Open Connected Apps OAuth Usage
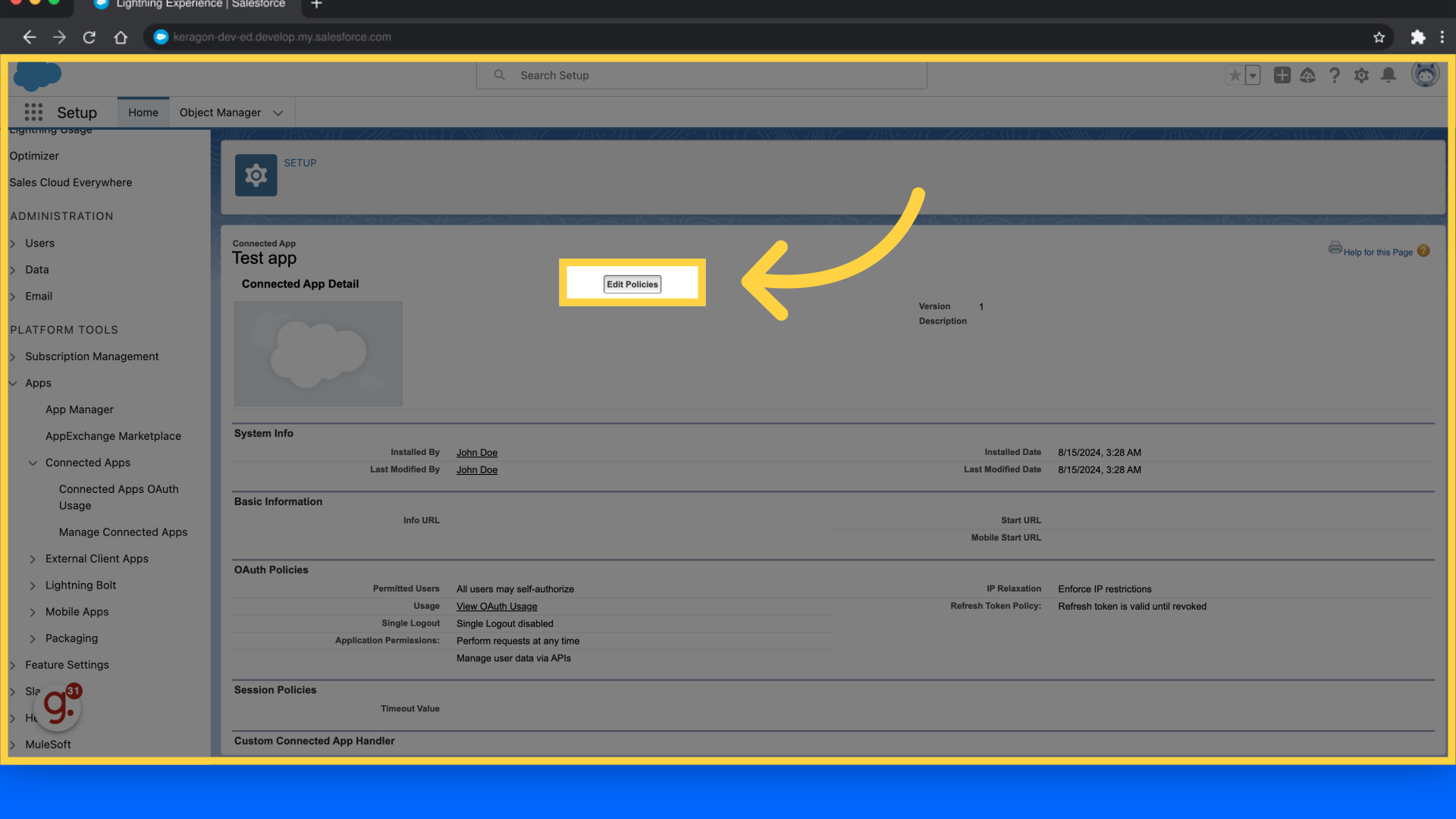Viewport: 1456px width, 819px height. click(x=119, y=497)
